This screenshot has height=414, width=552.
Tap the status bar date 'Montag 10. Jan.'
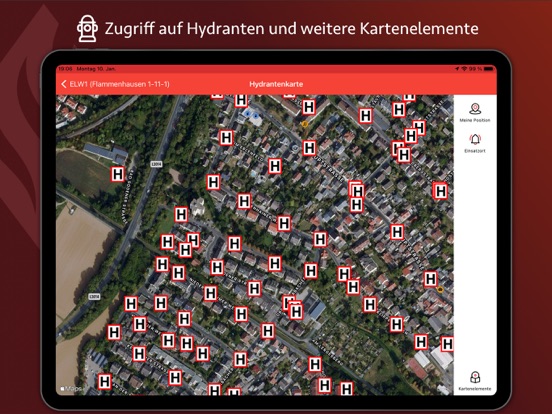(x=96, y=69)
